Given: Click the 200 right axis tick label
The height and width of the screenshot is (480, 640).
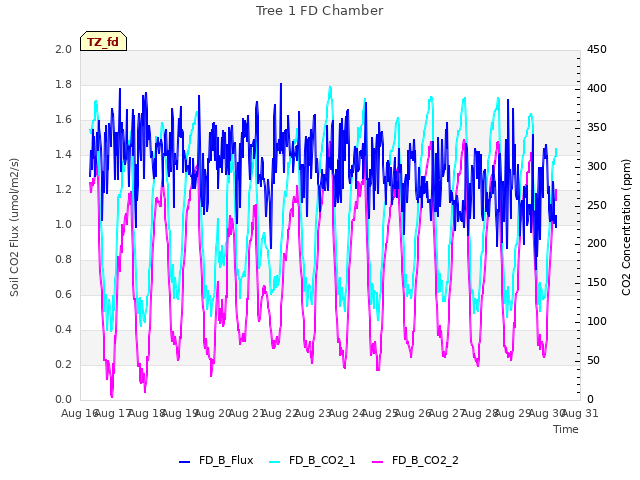Looking at the screenshot, I should [597, 244].
